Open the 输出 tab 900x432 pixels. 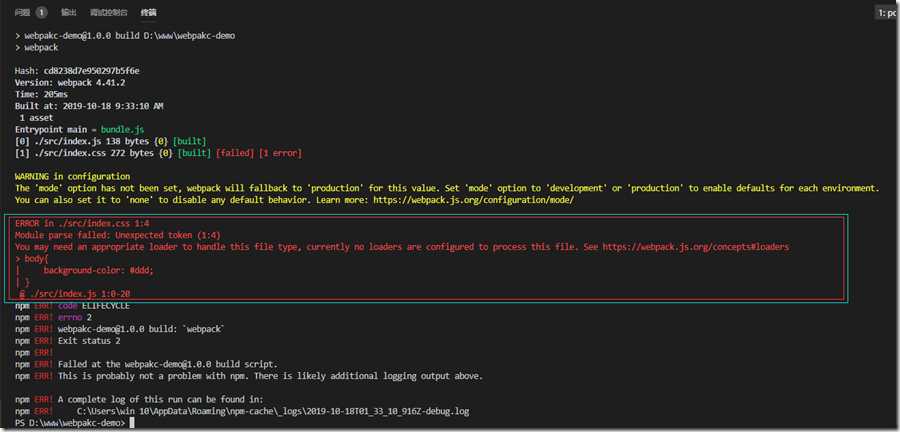[x=68, y=12]
